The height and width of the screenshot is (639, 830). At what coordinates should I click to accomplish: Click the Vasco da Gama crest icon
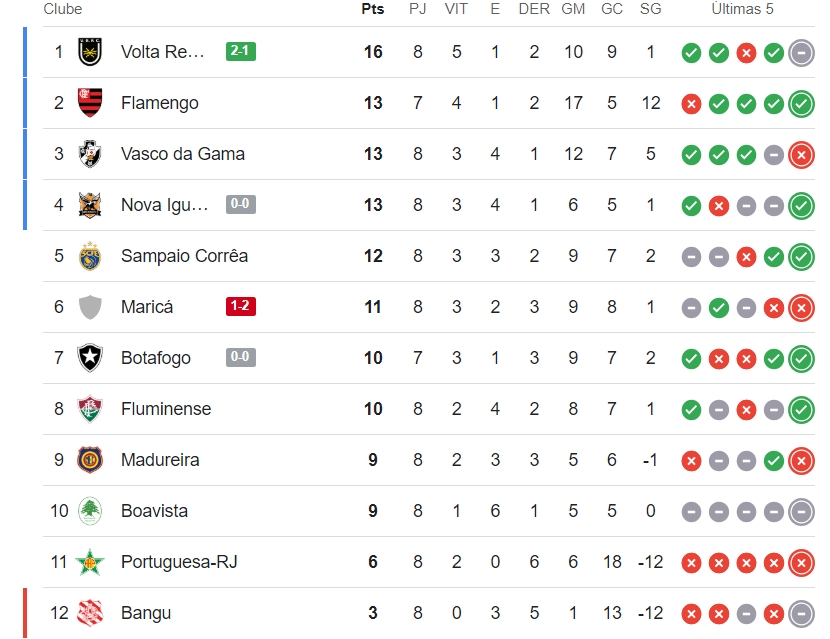pyautogui.click(x=90, y=154)
